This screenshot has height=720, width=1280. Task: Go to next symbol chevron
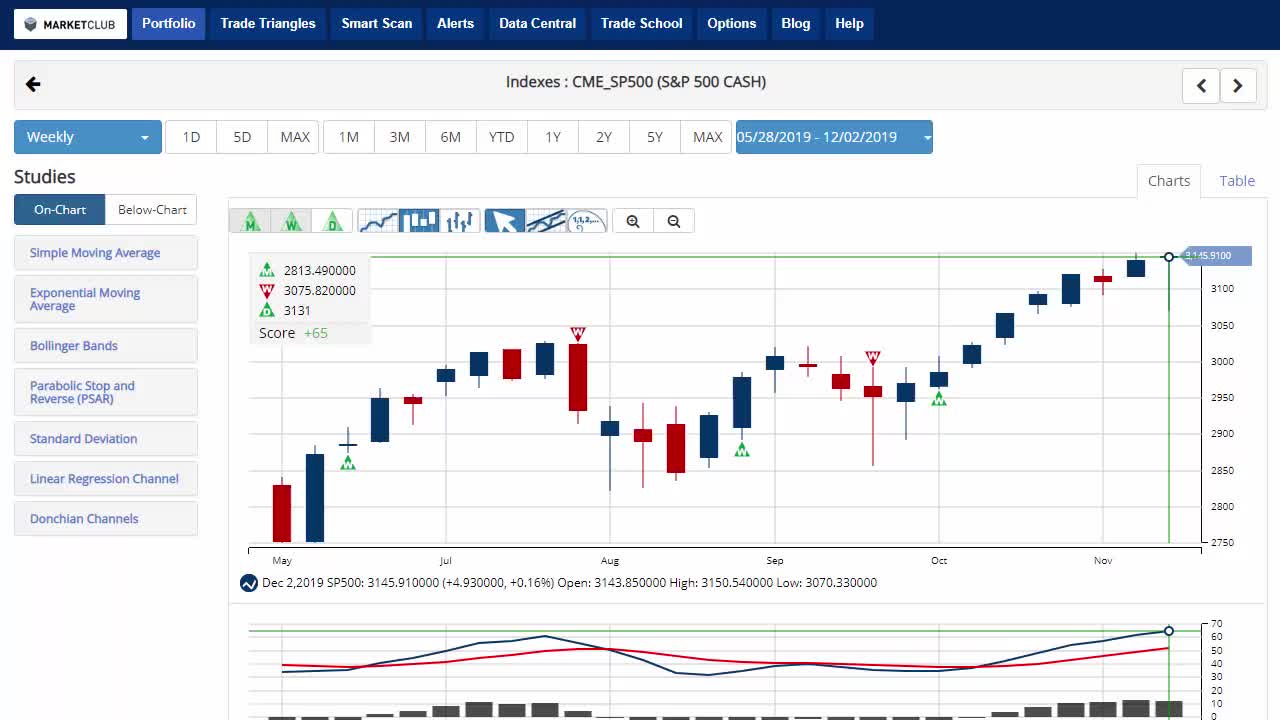(x=1238, y=86)
